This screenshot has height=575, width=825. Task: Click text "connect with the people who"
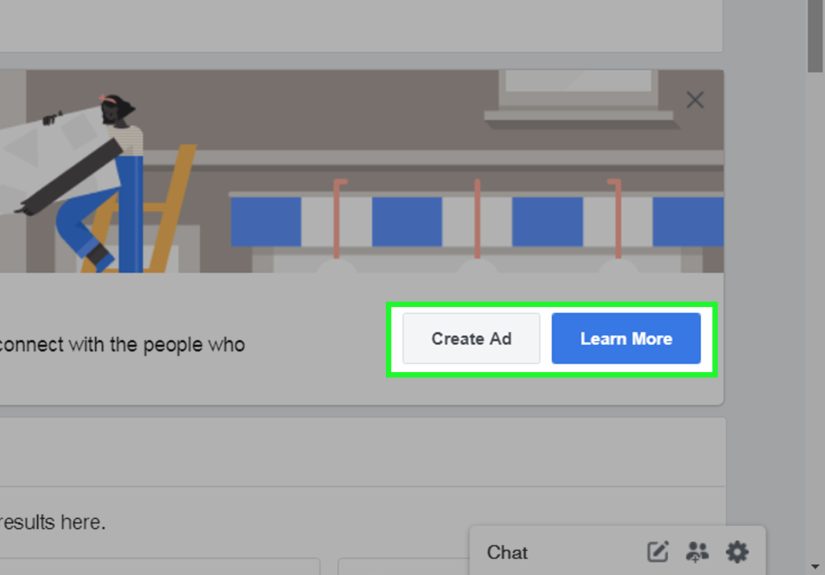[x=122, y=345]
